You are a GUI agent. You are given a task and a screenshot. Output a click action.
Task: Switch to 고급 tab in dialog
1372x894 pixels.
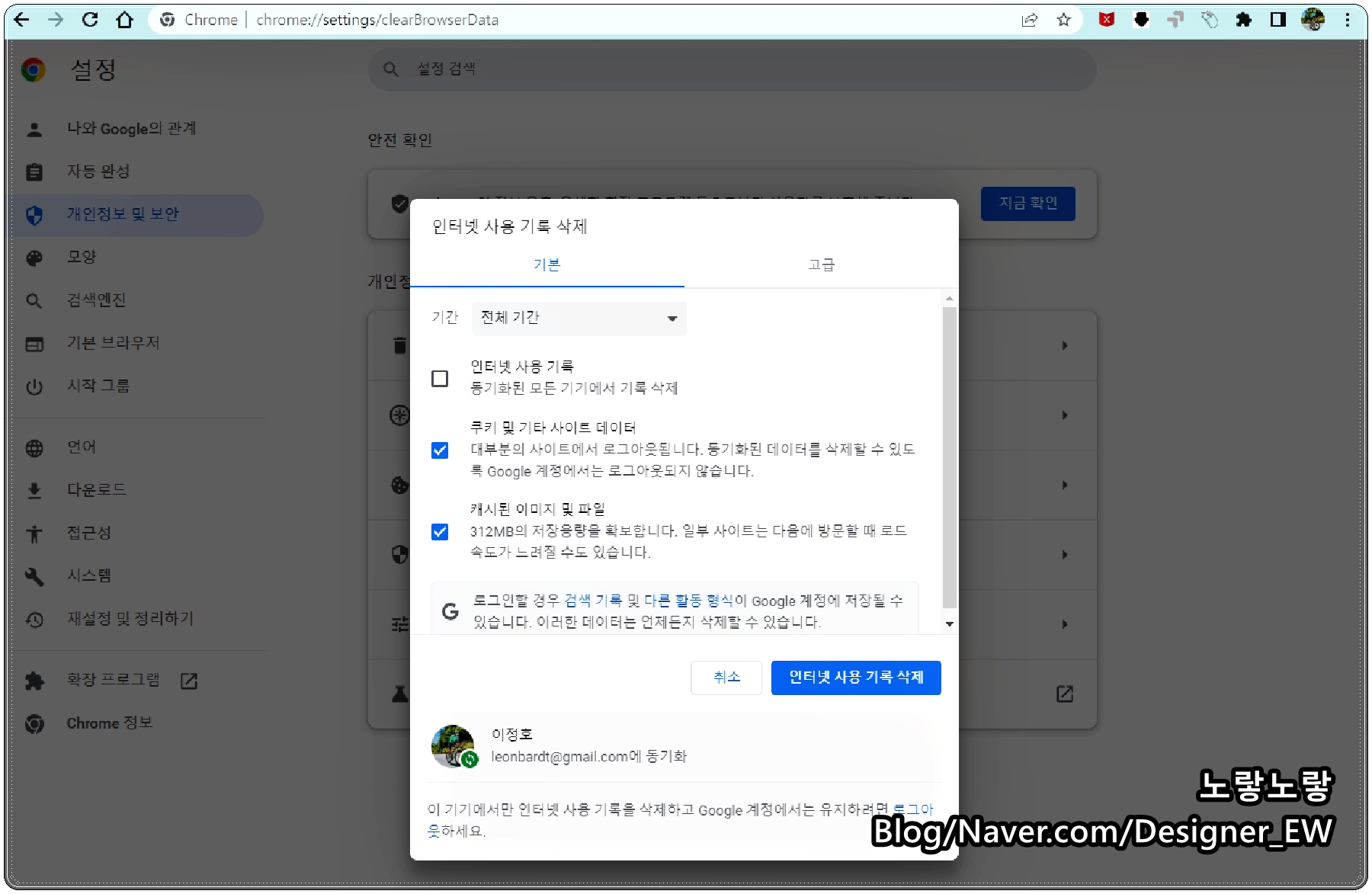click(x=821, y=265)
